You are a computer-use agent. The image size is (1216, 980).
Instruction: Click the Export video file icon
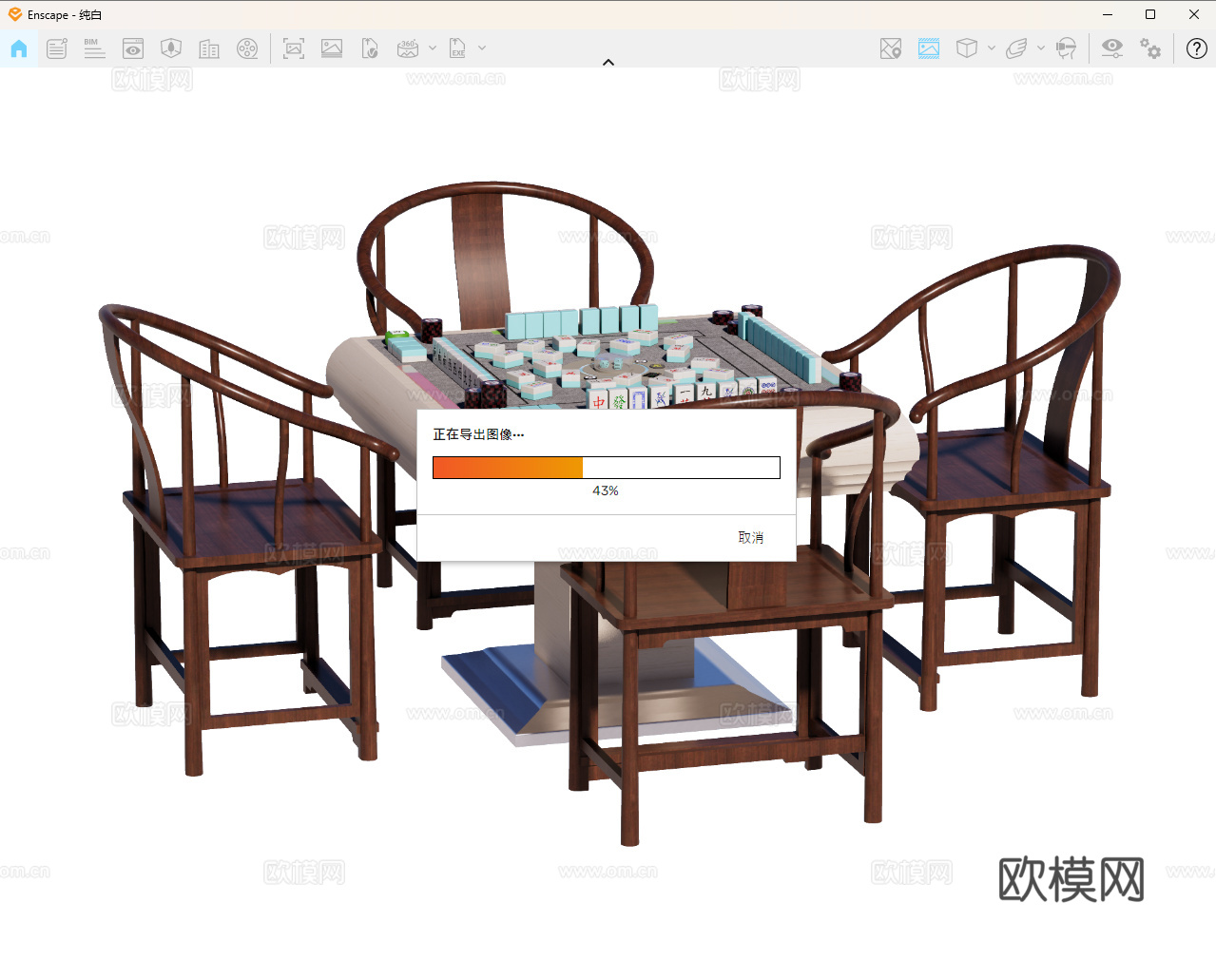(370, 48)
